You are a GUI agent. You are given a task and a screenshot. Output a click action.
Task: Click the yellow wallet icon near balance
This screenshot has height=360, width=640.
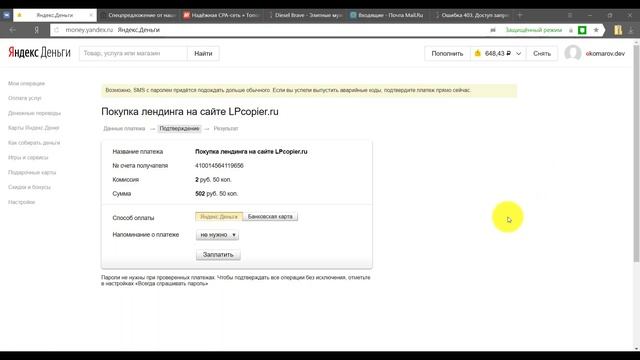tap(478, 53)
